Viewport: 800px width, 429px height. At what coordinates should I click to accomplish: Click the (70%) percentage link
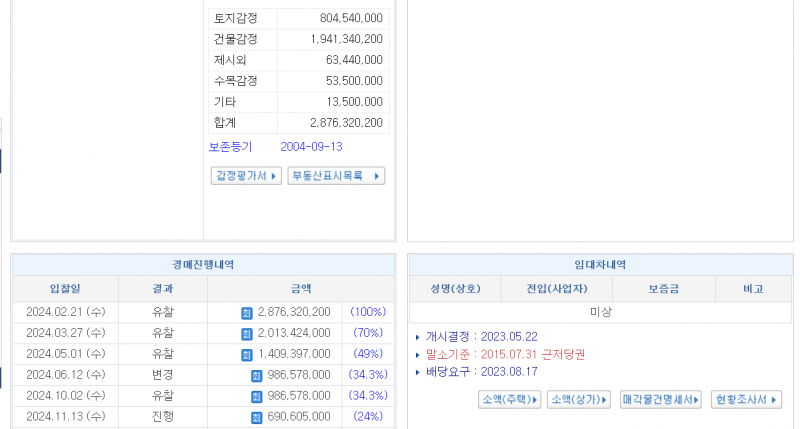(x=368, y=333)
